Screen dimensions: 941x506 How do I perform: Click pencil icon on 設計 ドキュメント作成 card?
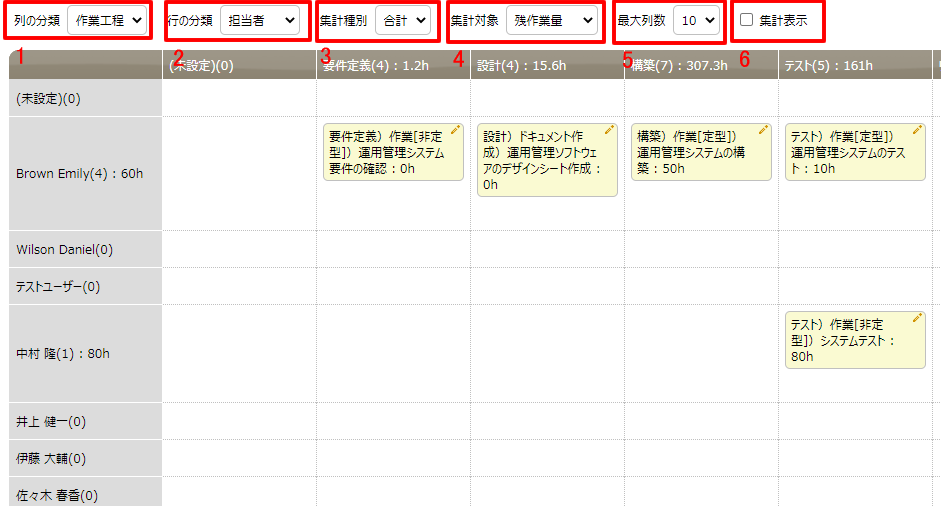610,130
